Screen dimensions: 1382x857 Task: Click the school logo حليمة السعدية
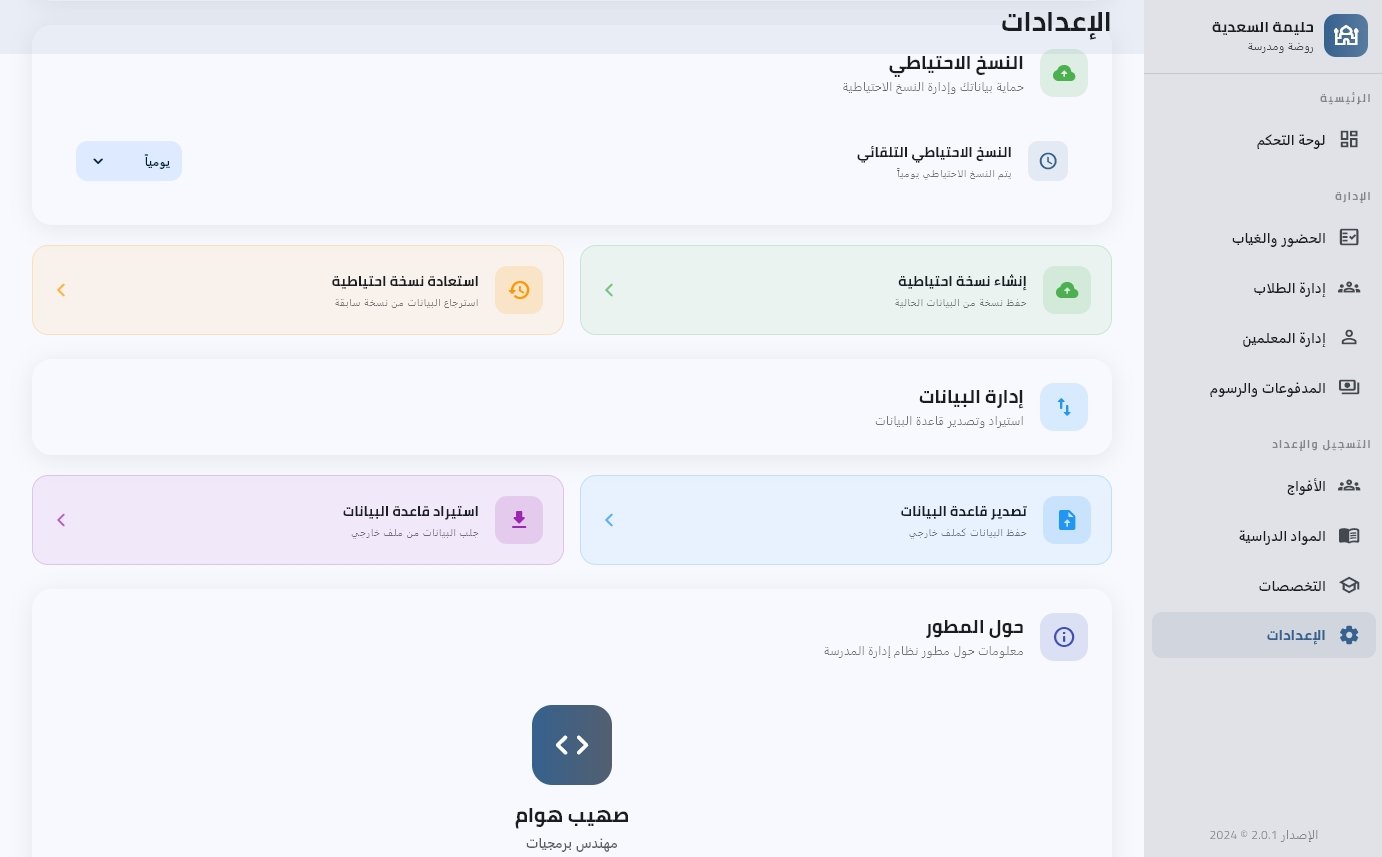pyautogui.click(x=1346, y=36)
